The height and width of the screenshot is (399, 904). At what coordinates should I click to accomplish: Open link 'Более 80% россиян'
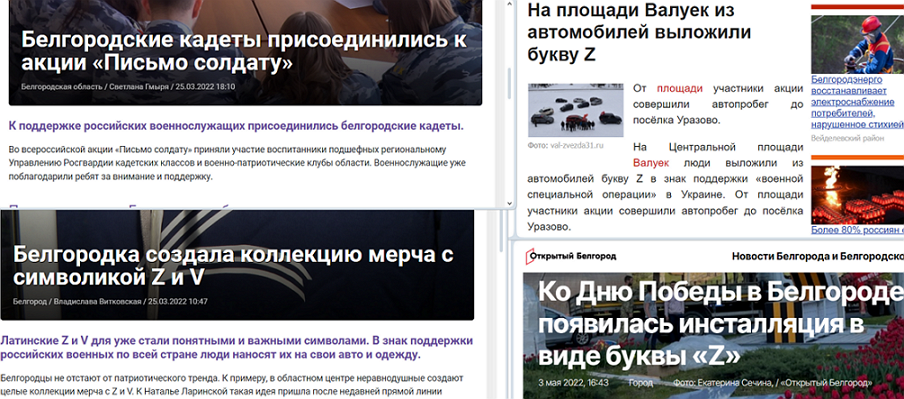(x=857, y=229)
